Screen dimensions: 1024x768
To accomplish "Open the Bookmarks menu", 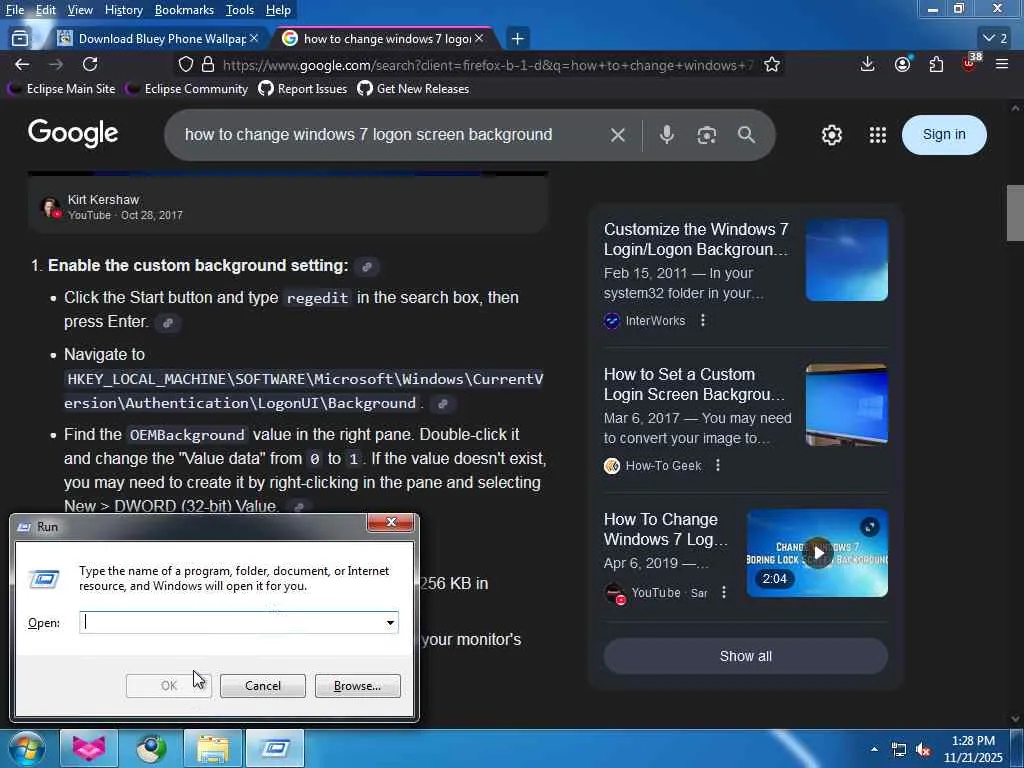I will tap(184, 10).
